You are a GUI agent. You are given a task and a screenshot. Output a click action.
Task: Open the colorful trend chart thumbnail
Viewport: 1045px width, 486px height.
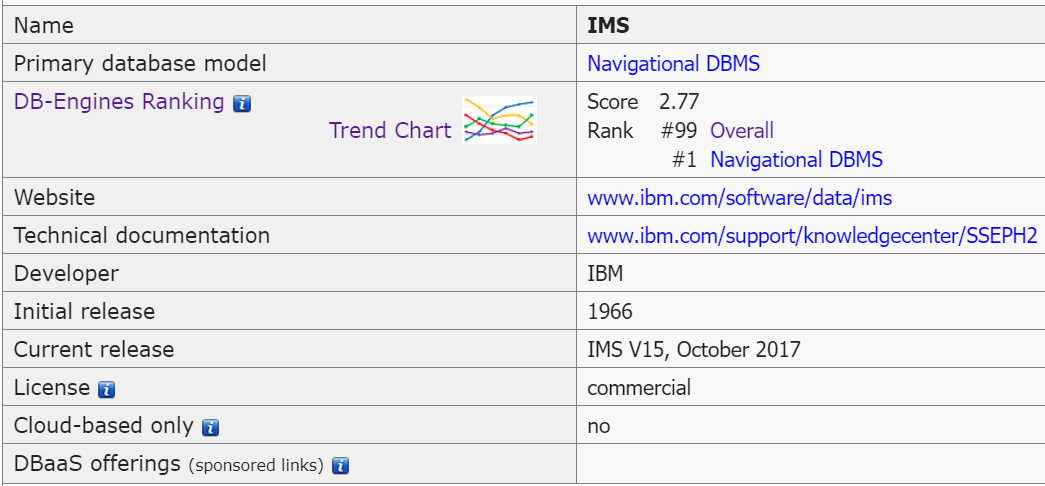tap(499, 120)
